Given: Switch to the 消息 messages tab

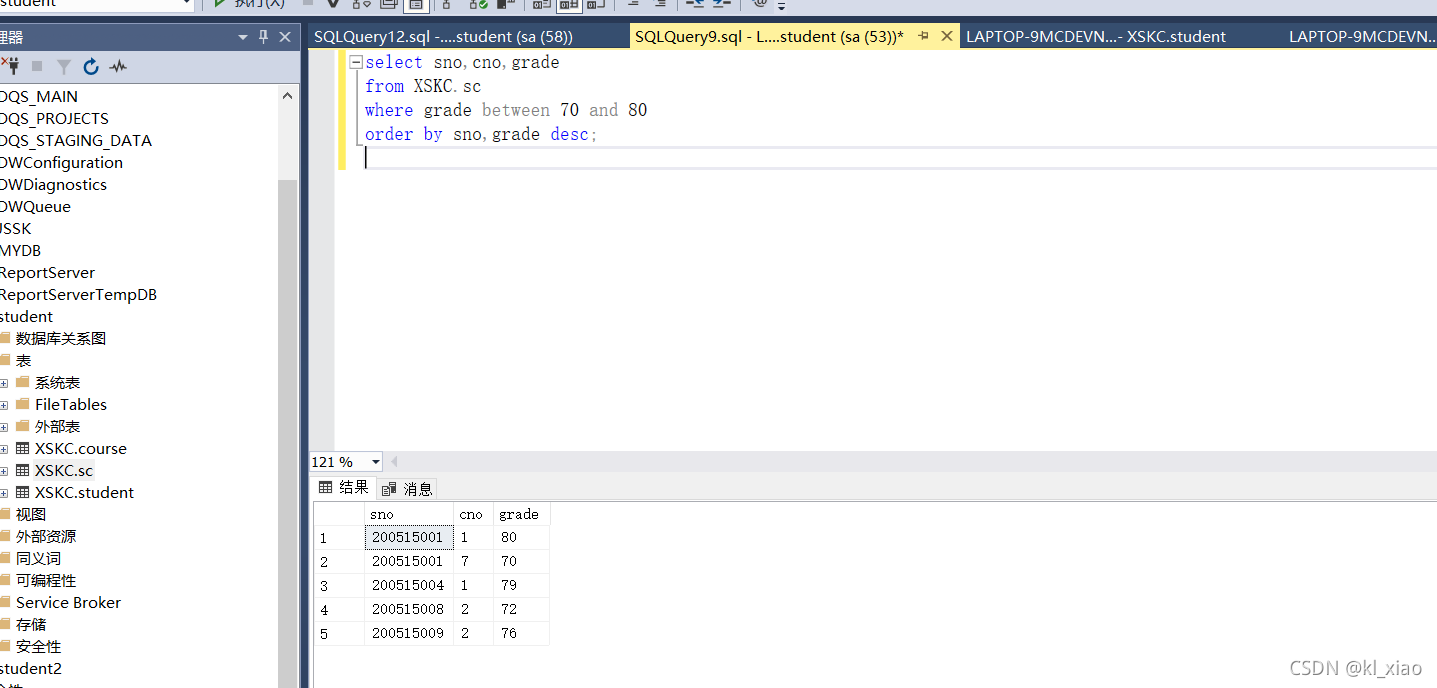Looking at the screenshot, I should 408,488.
